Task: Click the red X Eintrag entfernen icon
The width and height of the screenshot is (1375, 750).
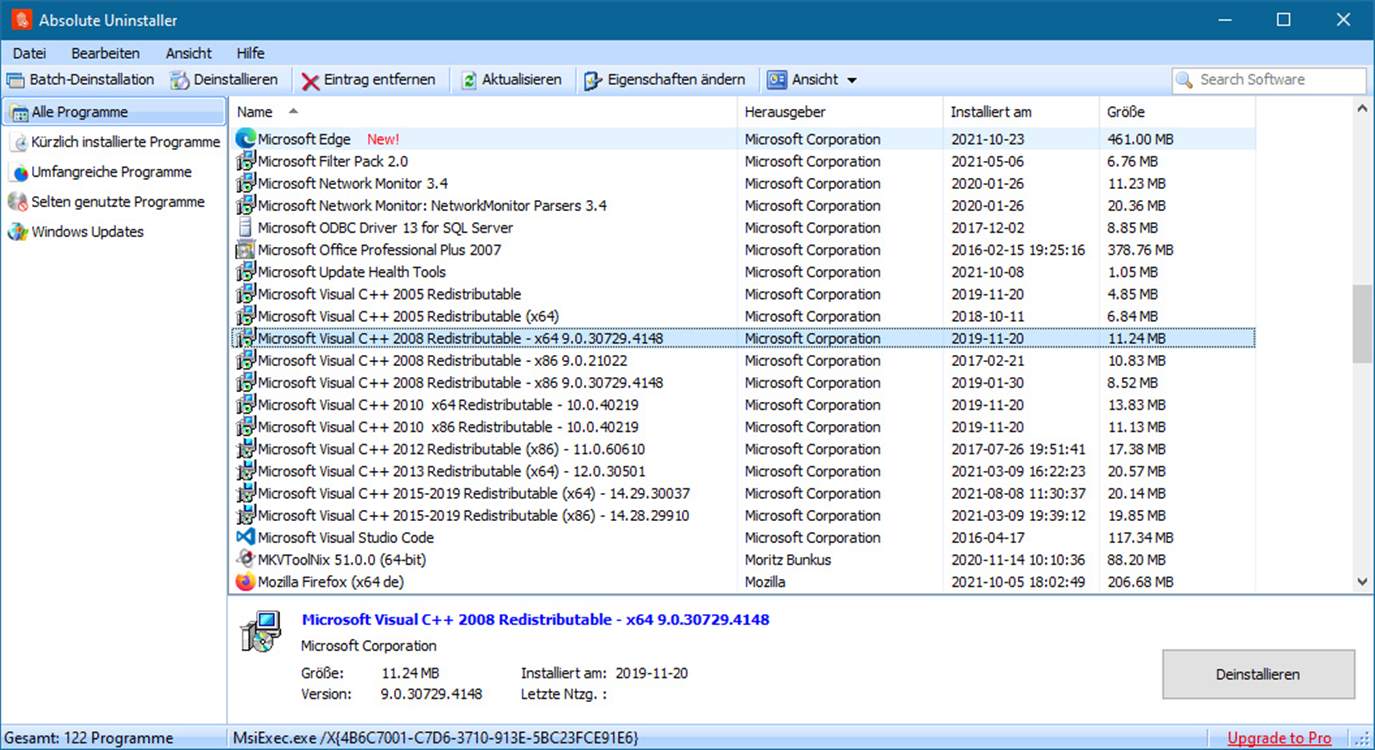Action: click(311, 80)
